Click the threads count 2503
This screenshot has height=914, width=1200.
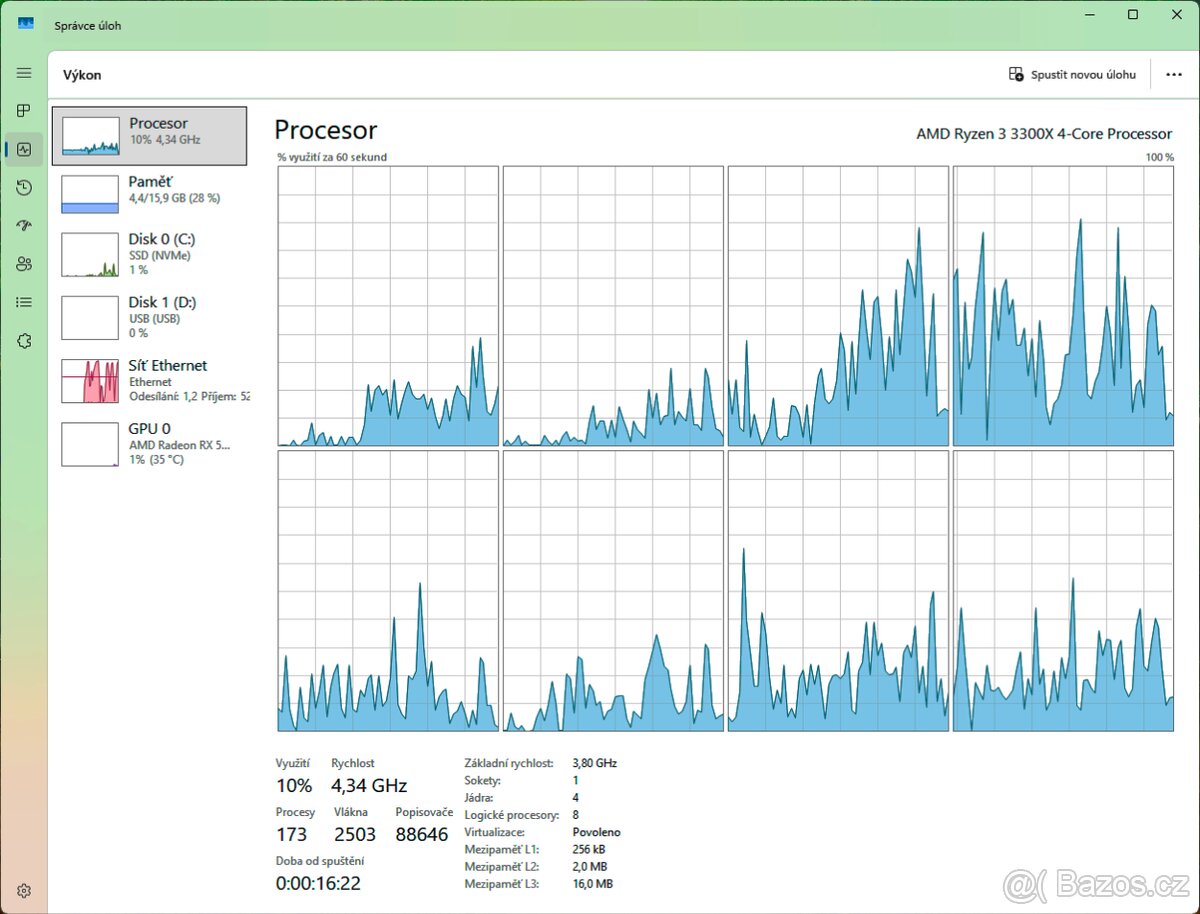tap(355, 834)
